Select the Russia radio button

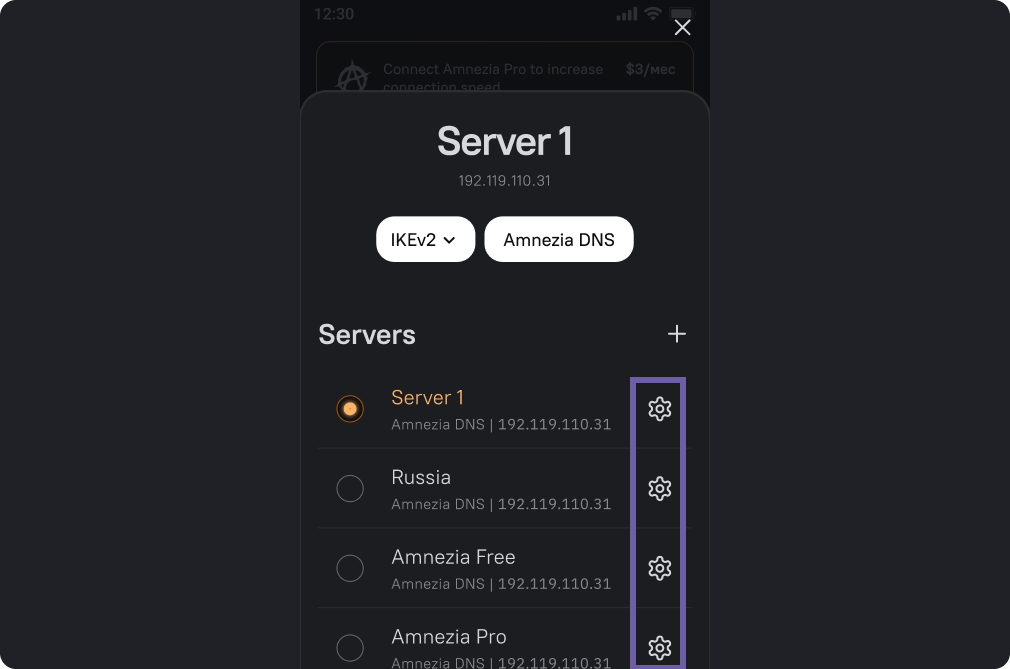[x=350, y=488]
